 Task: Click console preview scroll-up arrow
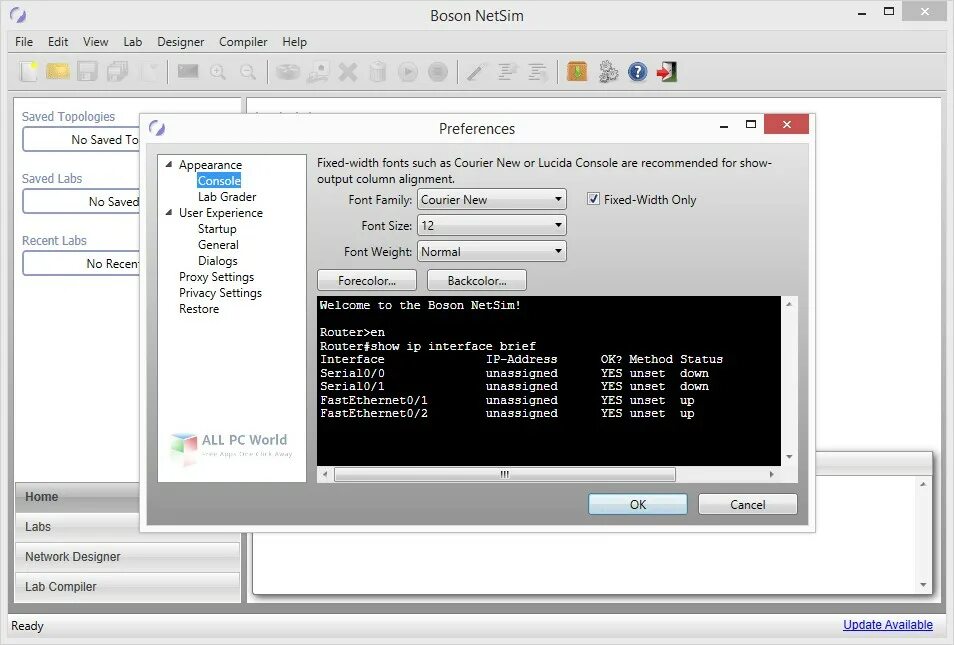[x=789, y=304]
